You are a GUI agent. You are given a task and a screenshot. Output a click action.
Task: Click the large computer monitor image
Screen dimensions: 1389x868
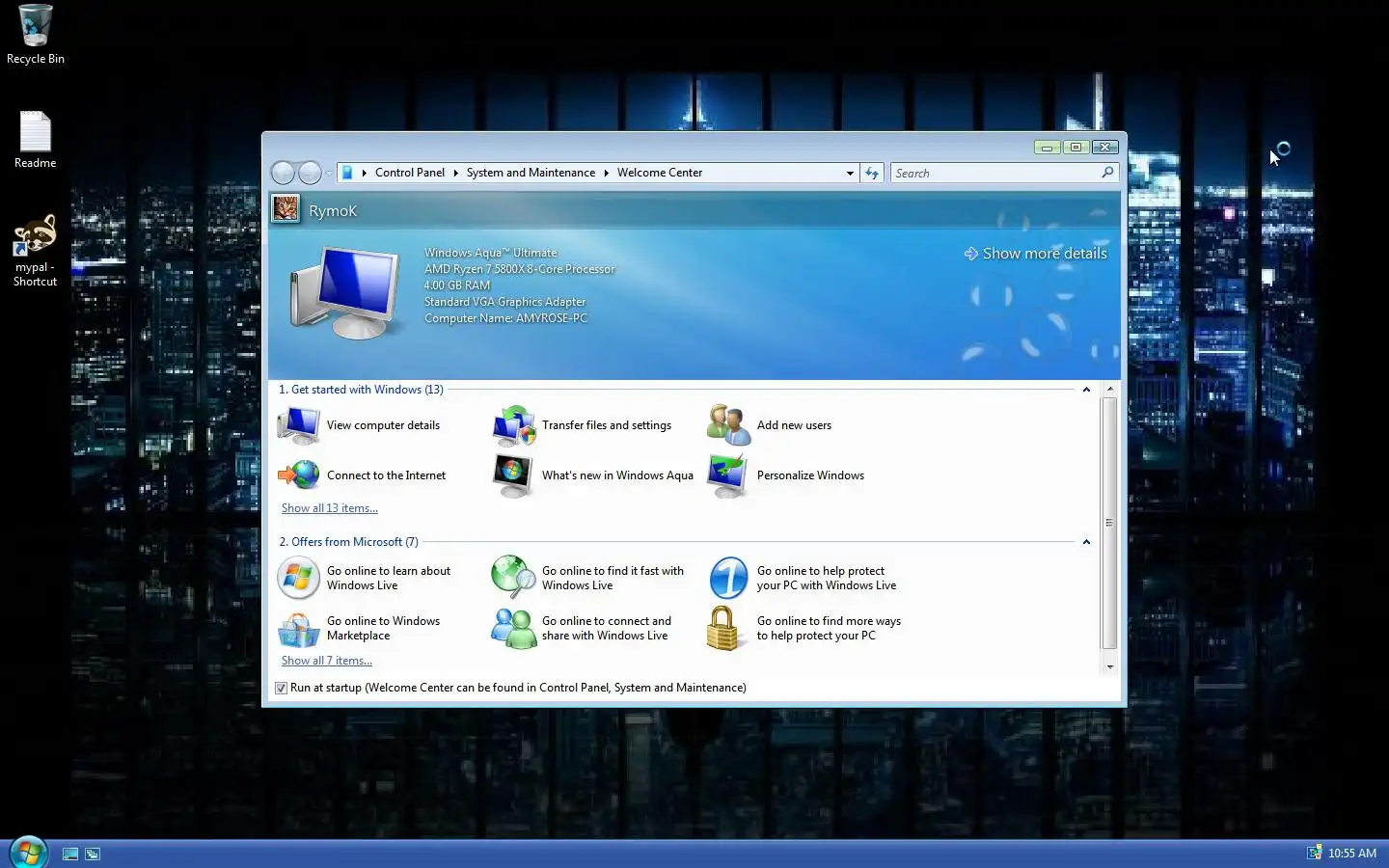tap(344, 291)
